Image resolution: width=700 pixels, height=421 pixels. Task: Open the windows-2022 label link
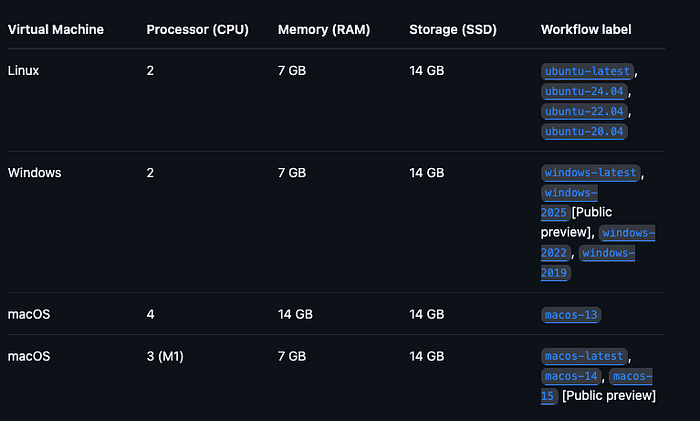[x=628, y=233]
